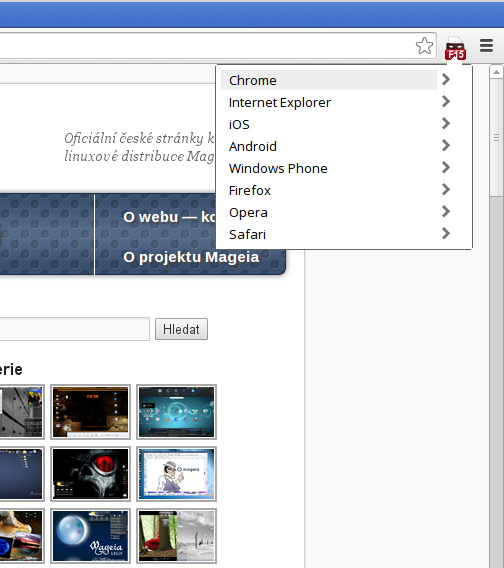Select Chrome in user-agent list
Image resolution: width=504 pixels, height=568 pixels.
pos(329,80)
